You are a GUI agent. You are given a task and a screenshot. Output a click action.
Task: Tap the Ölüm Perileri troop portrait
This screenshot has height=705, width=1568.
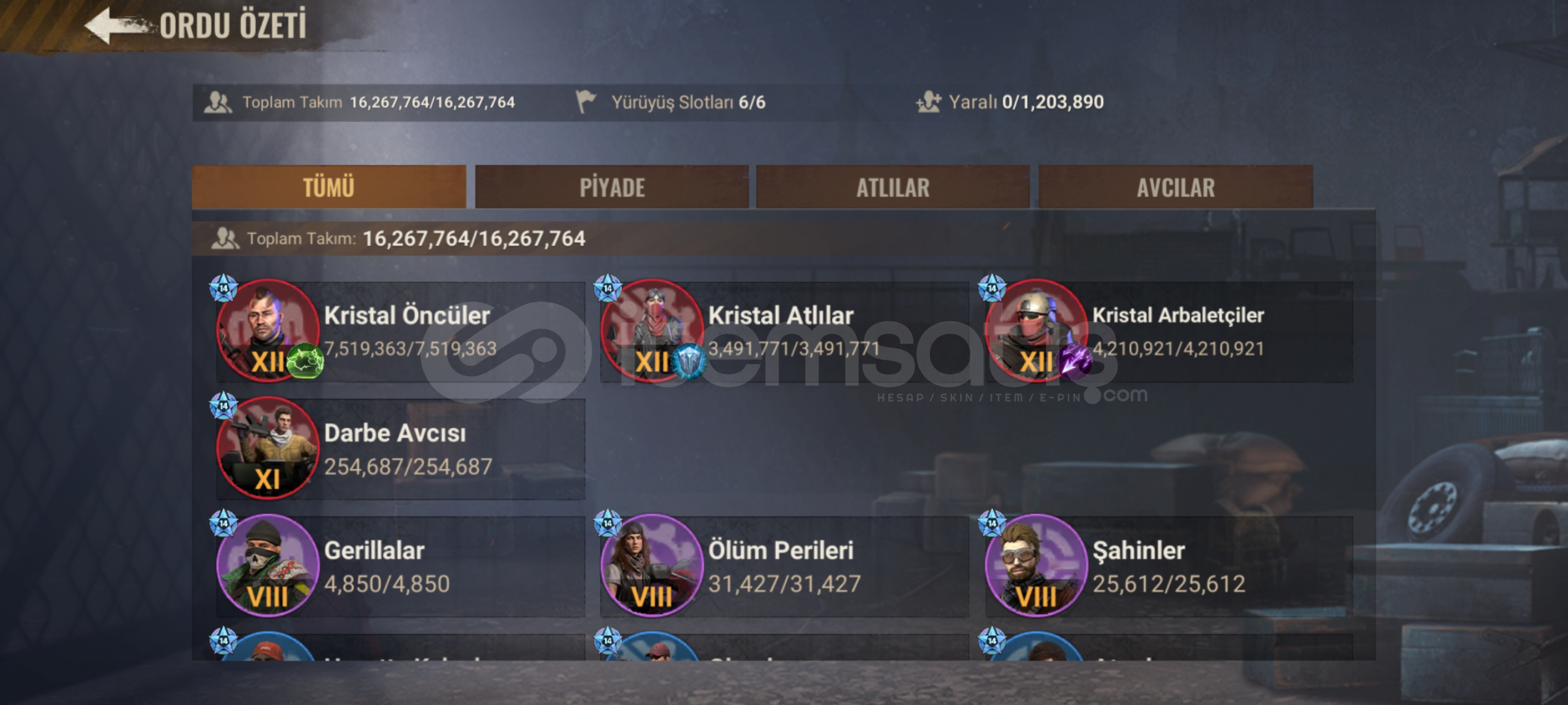652,565
